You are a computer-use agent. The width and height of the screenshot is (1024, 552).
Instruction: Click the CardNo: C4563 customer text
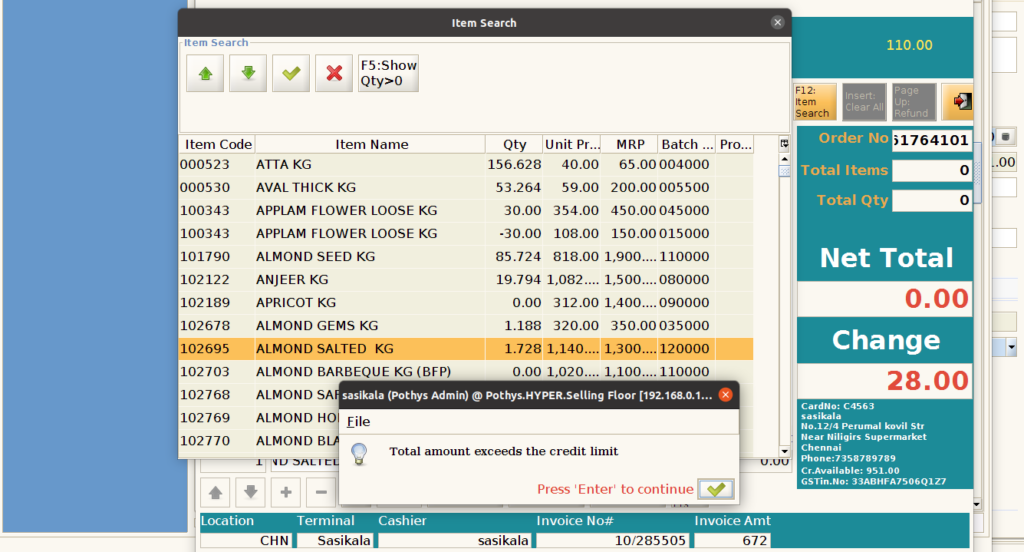[837, 406]
